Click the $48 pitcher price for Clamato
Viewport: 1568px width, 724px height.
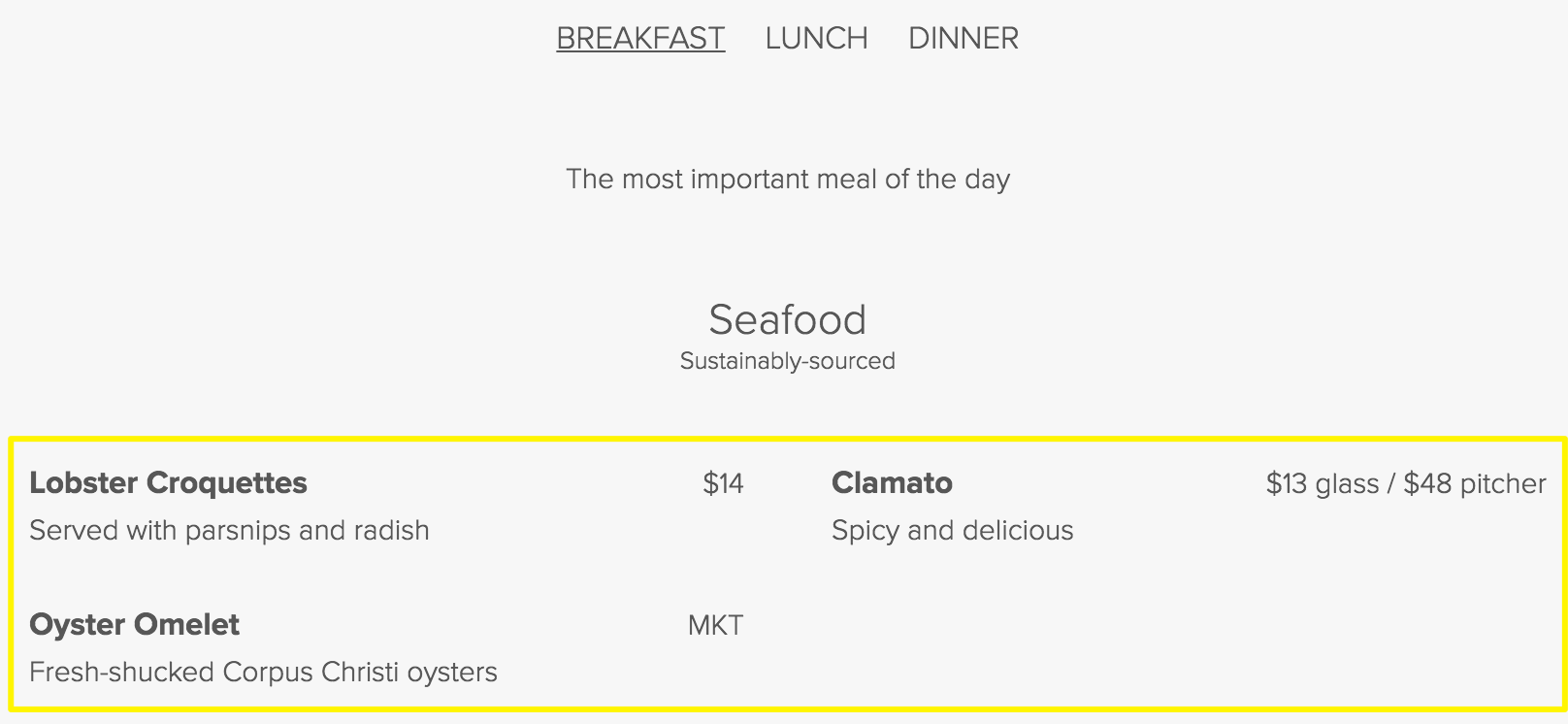[1474, 483]
